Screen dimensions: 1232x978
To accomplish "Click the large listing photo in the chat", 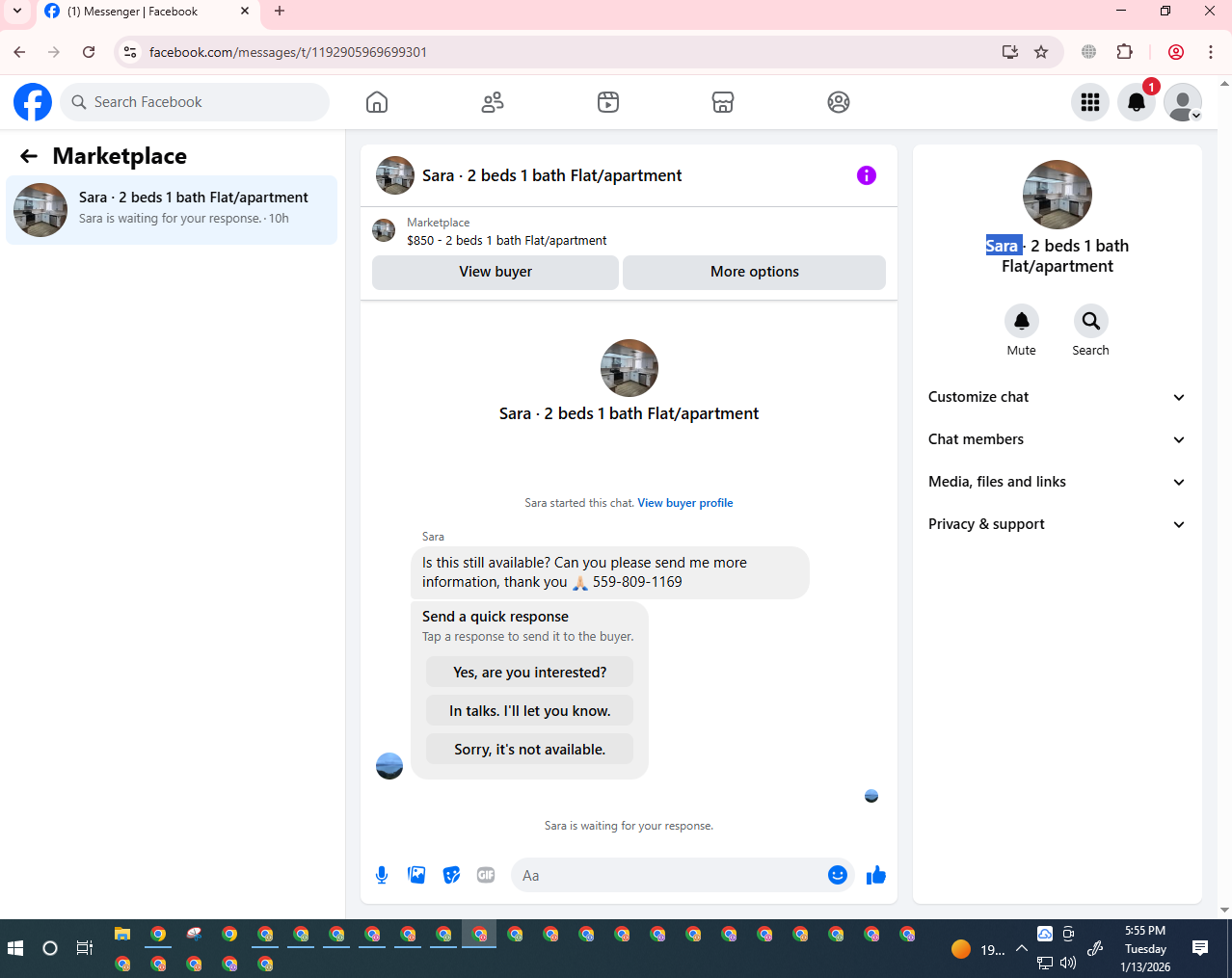I will [x=629, y=368].
